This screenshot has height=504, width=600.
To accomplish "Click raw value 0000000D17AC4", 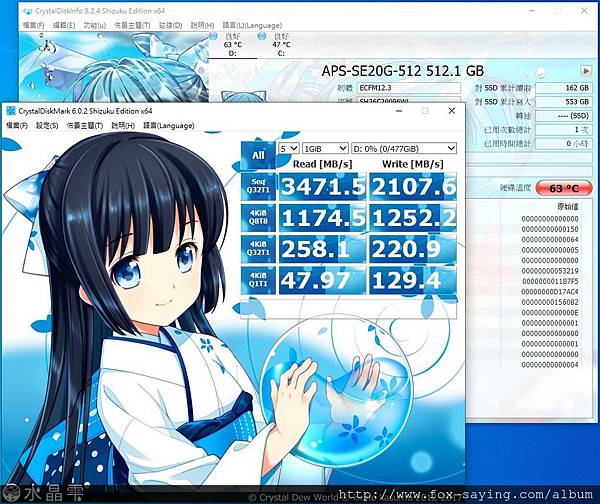I will click(x=550, y=292).
